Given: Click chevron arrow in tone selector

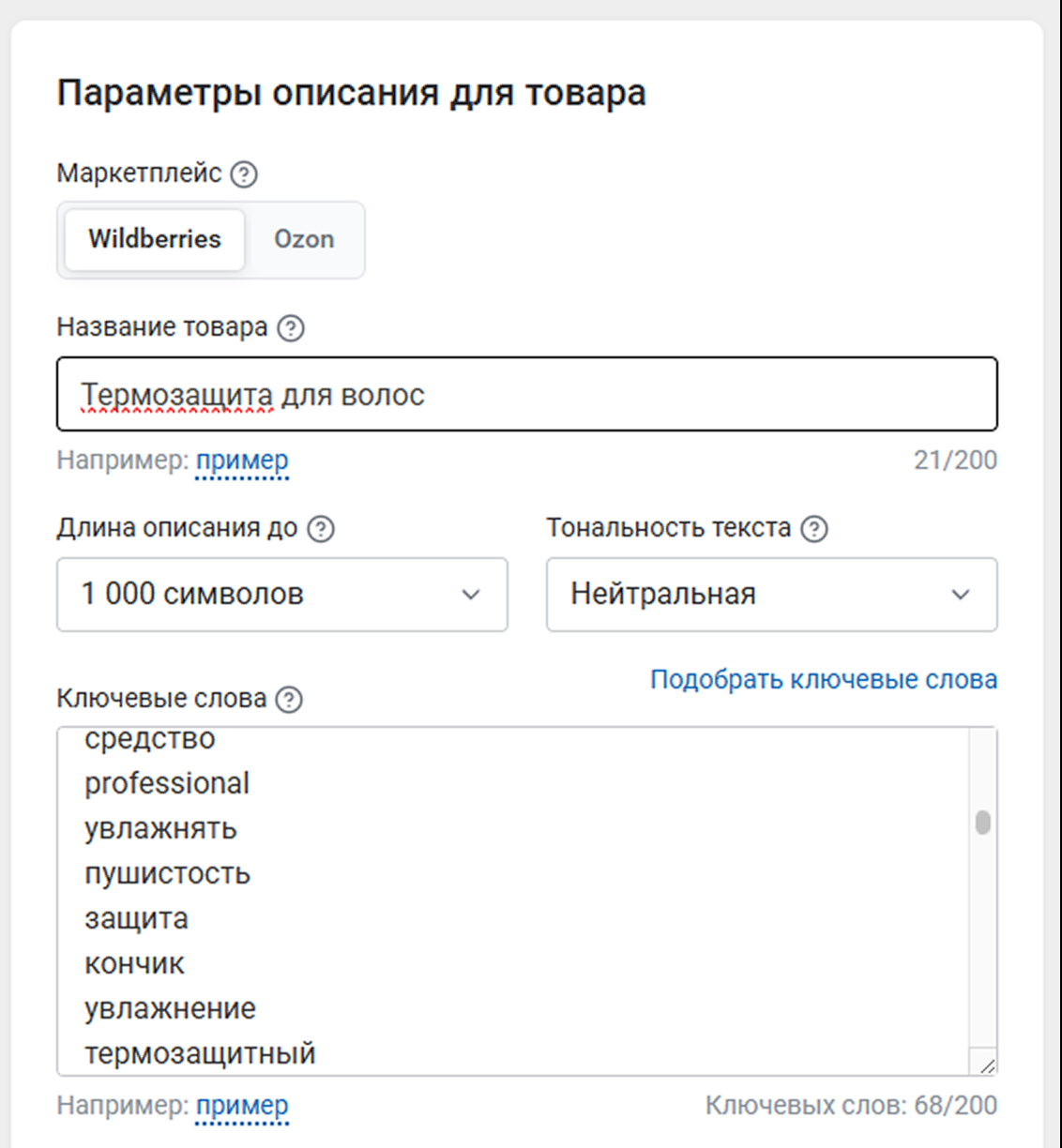Looking at the screenshot, I should (961, 595).
